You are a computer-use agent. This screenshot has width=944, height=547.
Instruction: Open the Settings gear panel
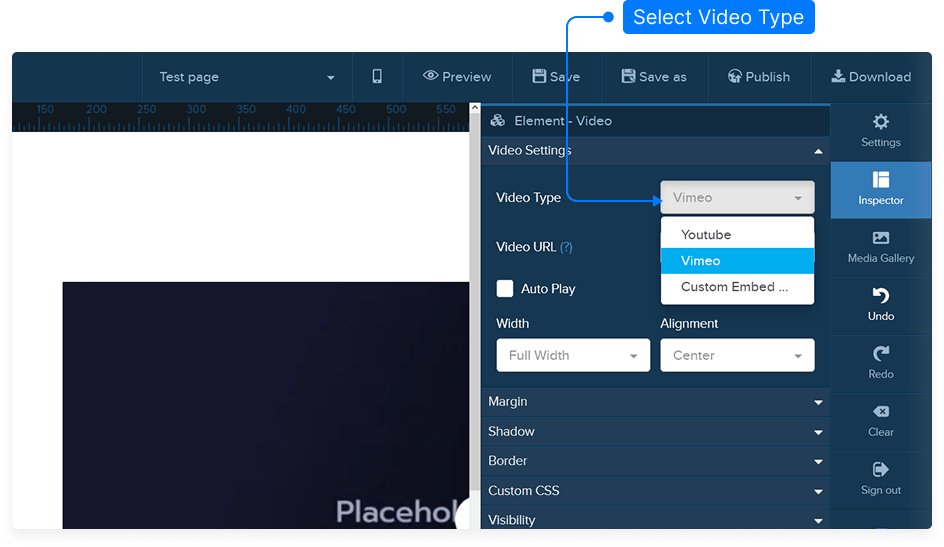pos(880,131)
